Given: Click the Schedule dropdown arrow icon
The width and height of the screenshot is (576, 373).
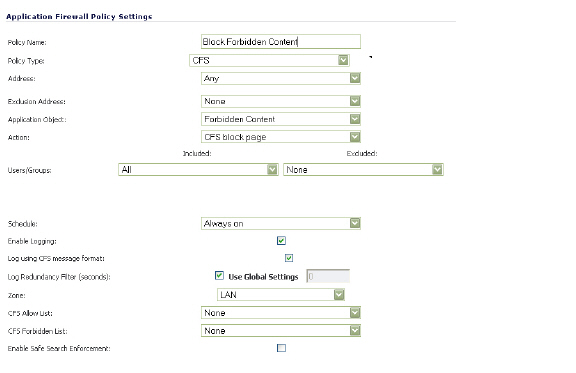Looking at the screenshot, I should pos(355,223).
